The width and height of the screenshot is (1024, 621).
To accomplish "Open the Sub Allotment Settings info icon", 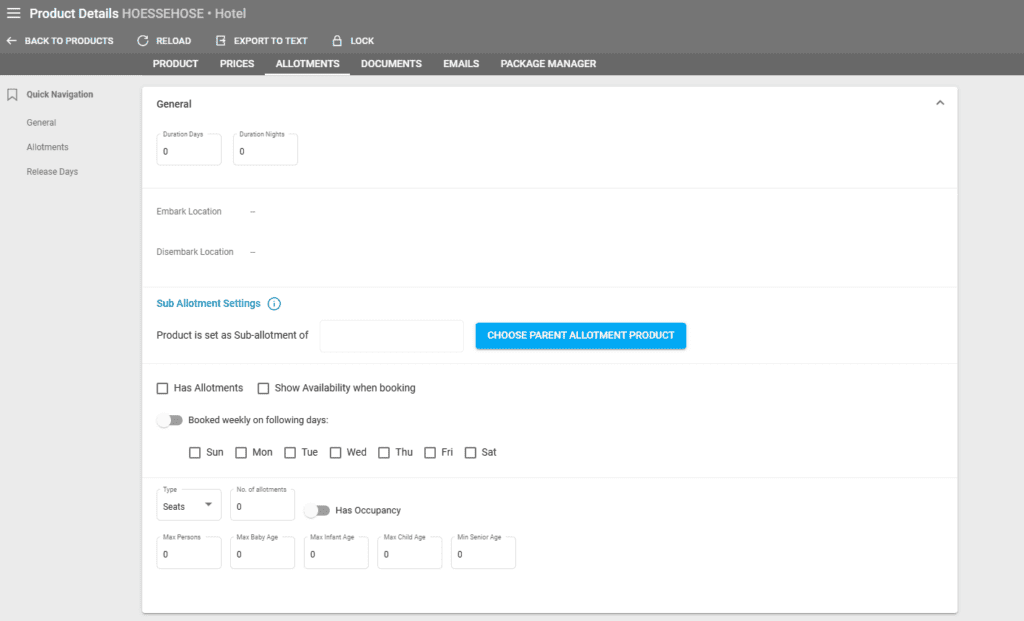I will pos(274,304).
